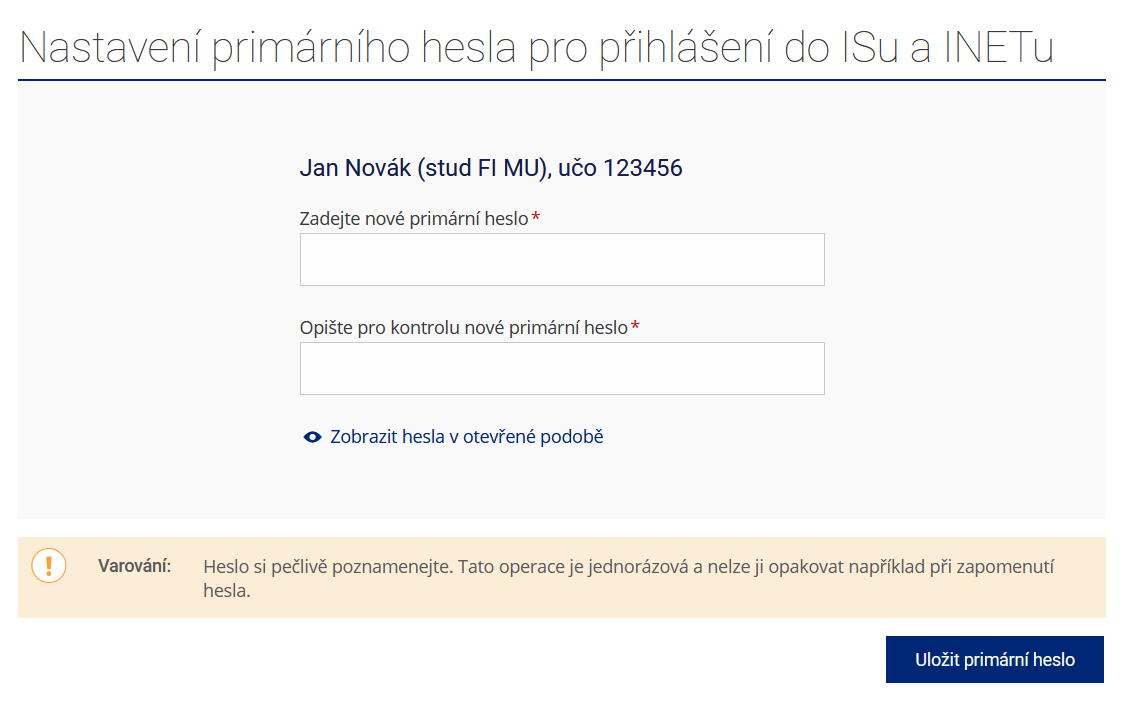This screenshot has height=707, width=1123.
Task: Open the Zobrazit hesla v otevřené podobě link
Action: tap(466, 437)
